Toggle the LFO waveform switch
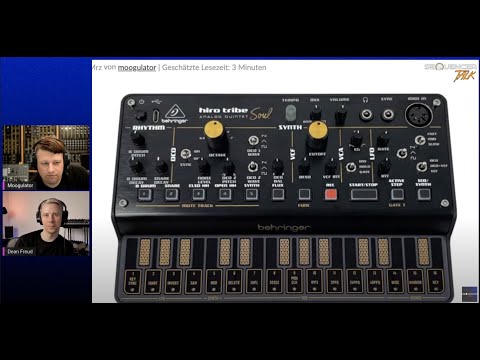 402,153
